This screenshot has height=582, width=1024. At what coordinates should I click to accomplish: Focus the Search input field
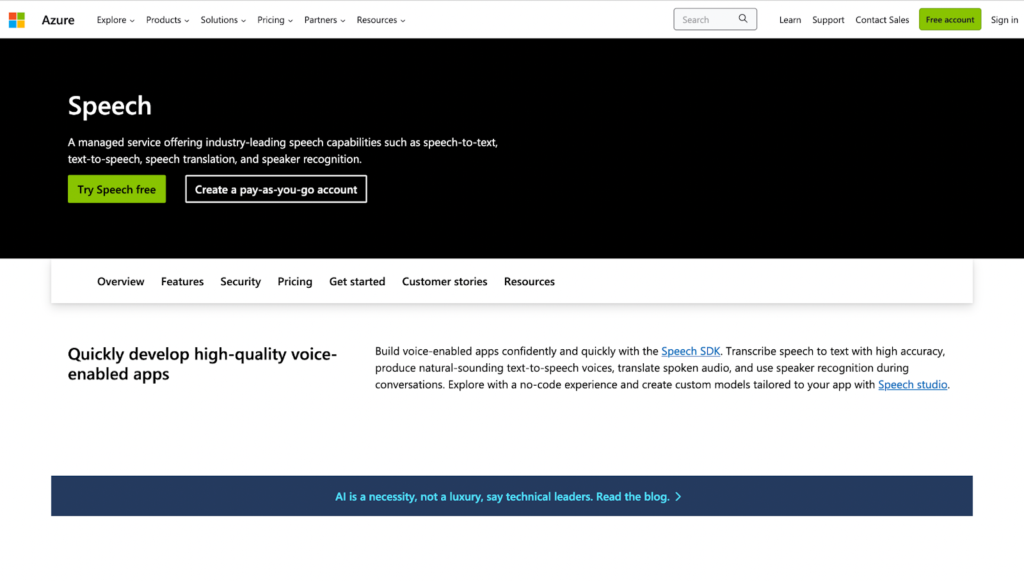[714, 20]
